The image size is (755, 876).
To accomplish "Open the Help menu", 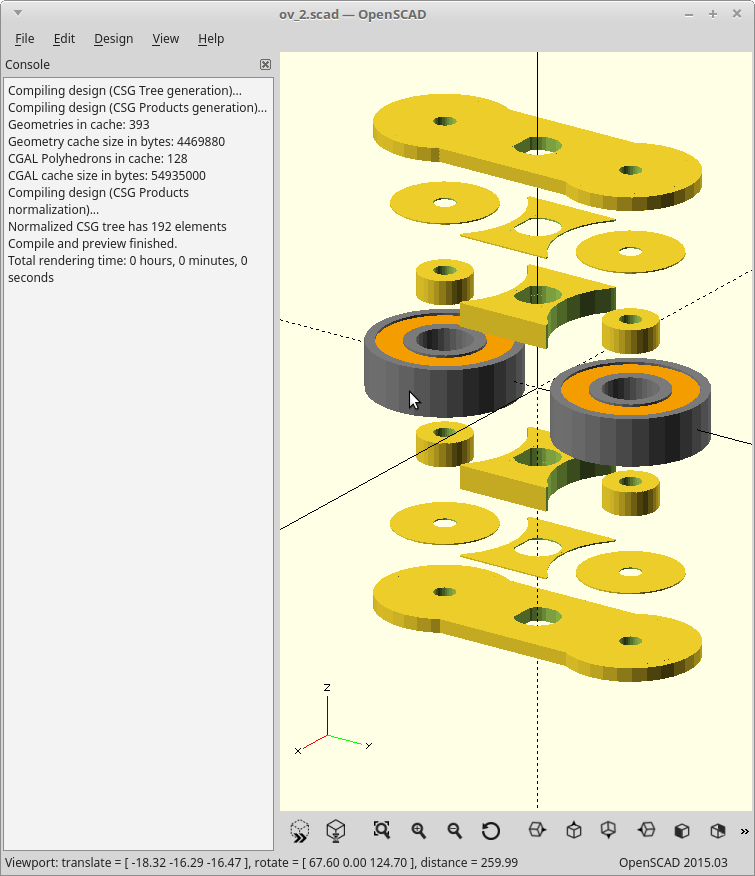I will click(x=210, y=38).
